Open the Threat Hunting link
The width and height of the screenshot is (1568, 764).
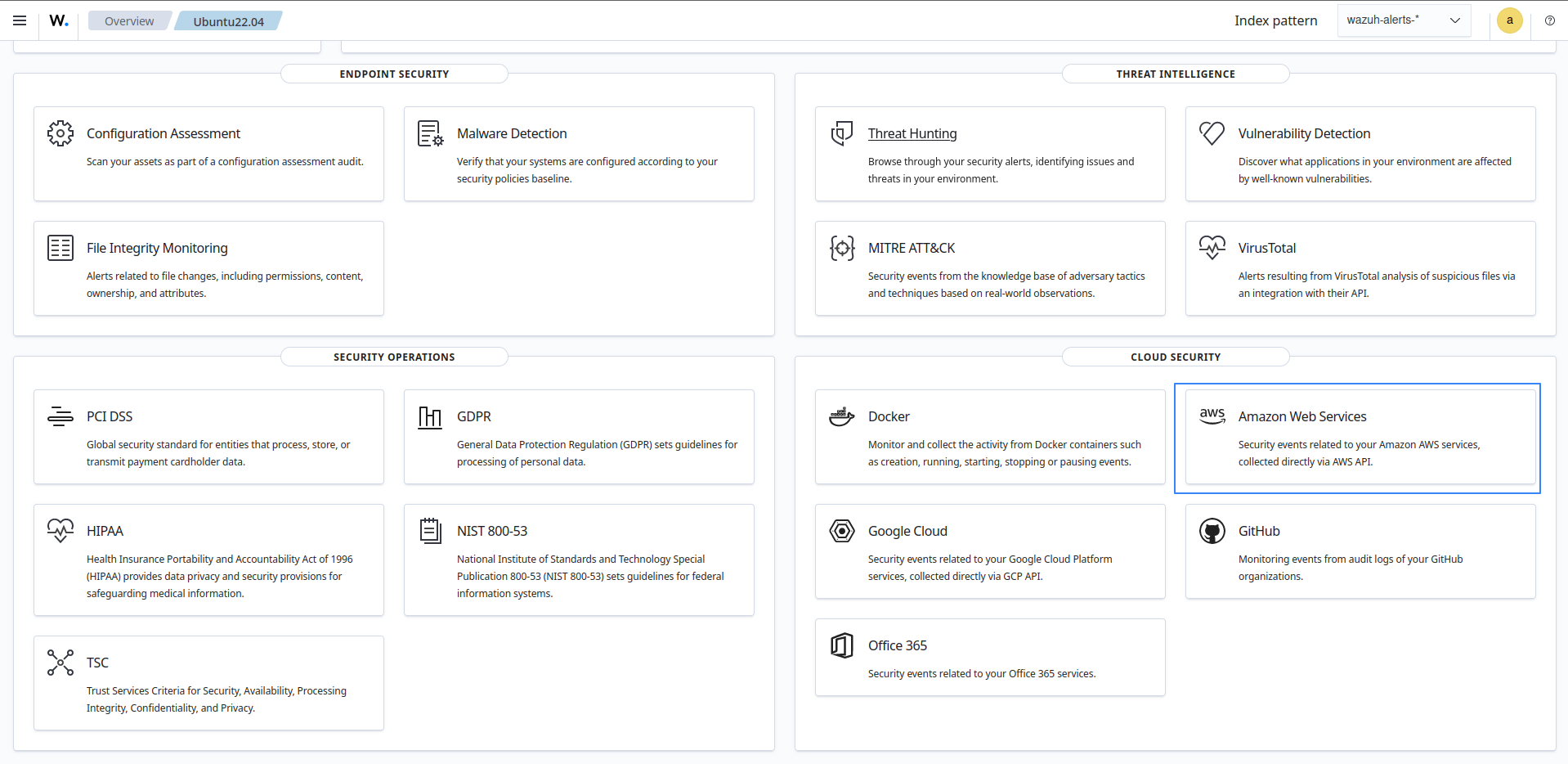912,133
